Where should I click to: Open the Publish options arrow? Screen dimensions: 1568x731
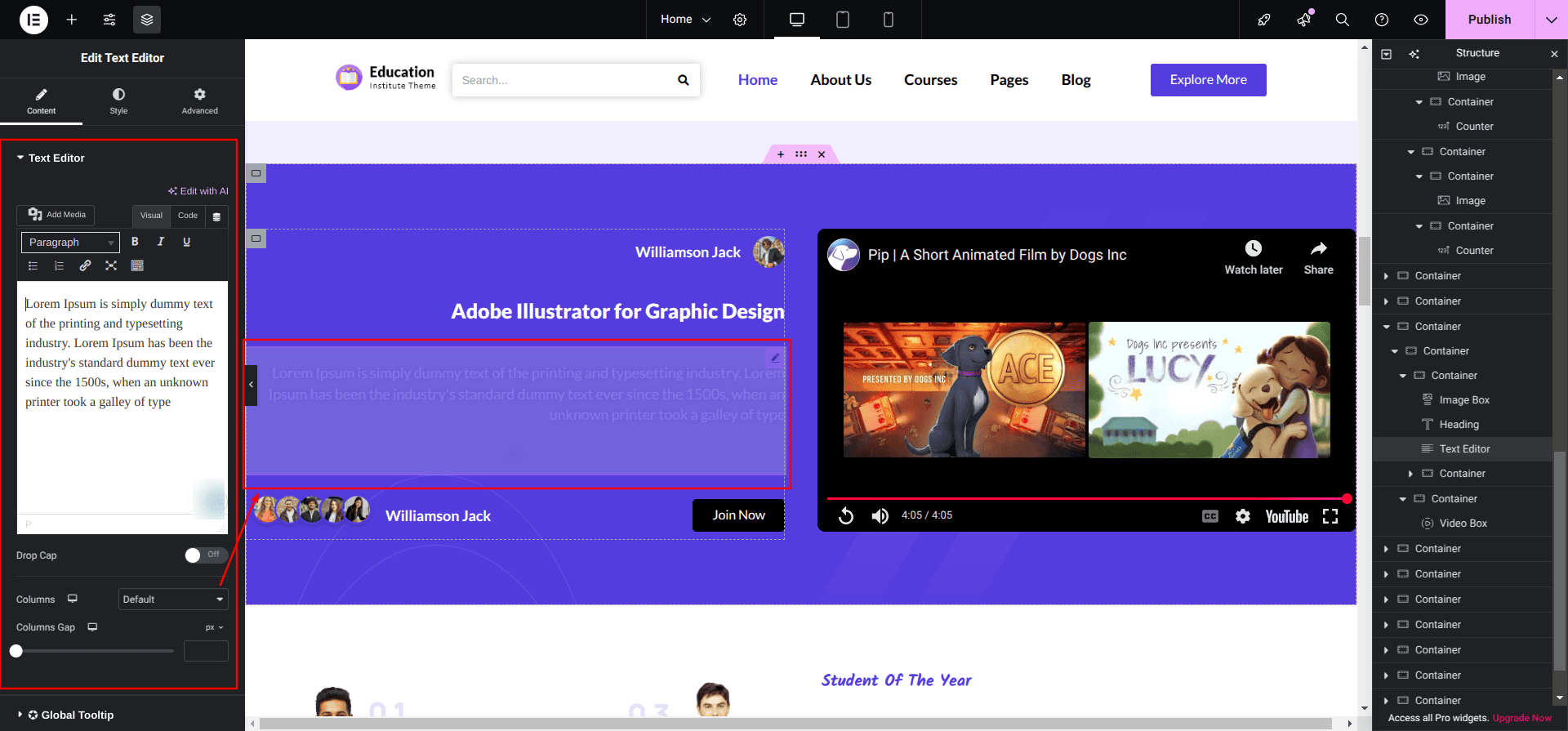(1552, 20)
